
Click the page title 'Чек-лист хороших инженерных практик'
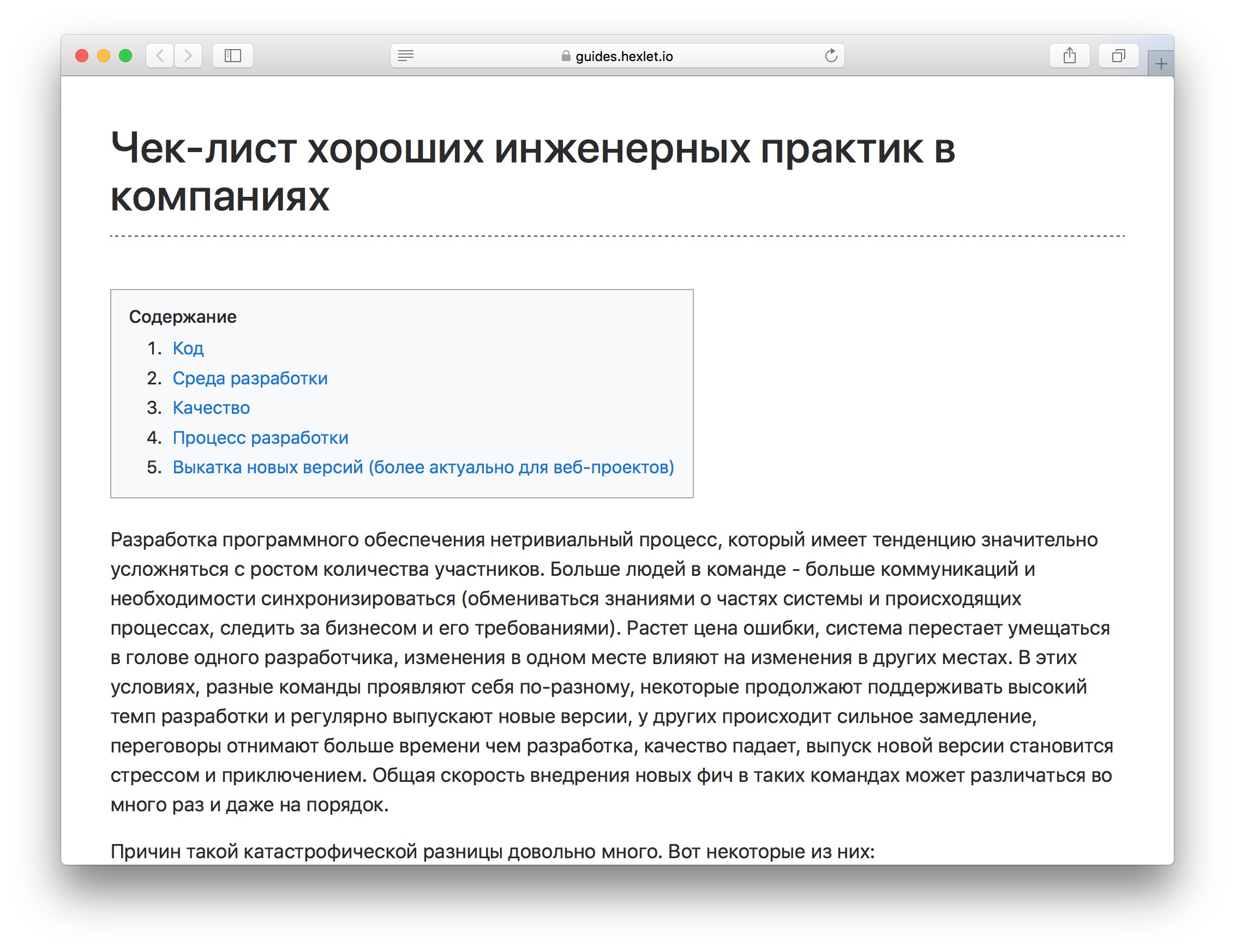pos(533,172)
